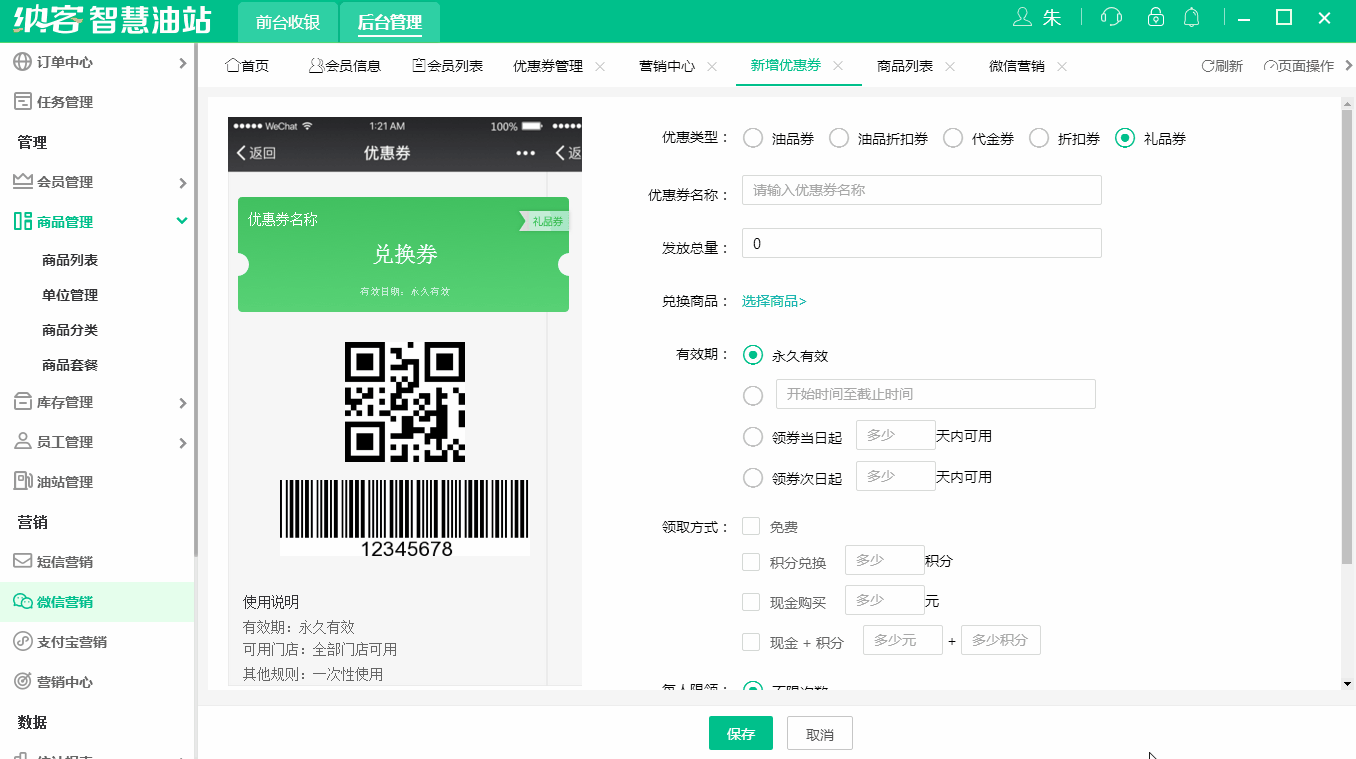This screenshot has width=1356, height=759.
Task: Choose 代金券 as the coupon type
Action: click(951, 138)
